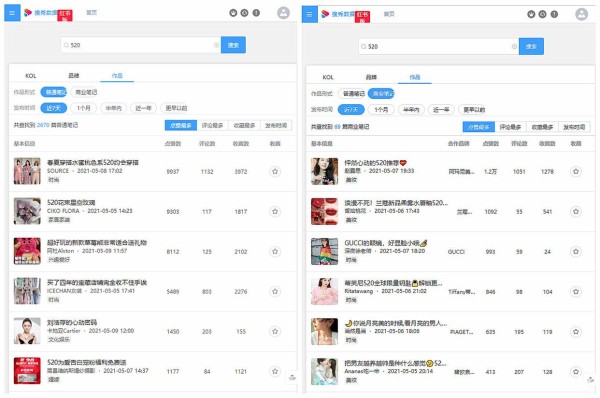Click the user avatar in the left panel

[284, 13]
